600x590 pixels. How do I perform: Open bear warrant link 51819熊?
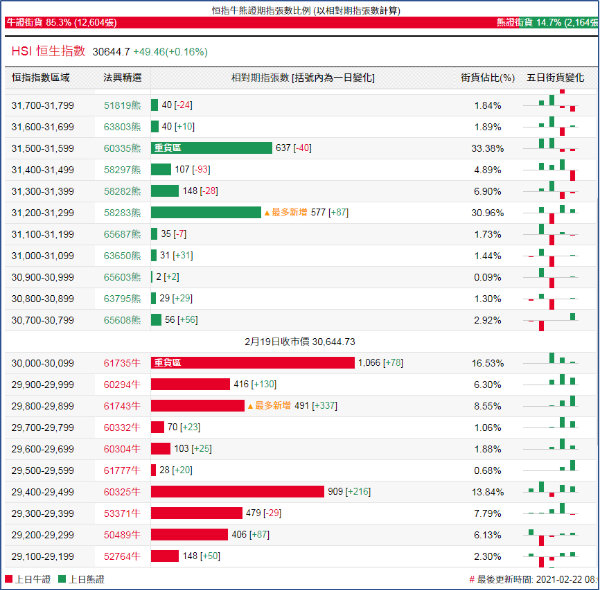point(122,105)
